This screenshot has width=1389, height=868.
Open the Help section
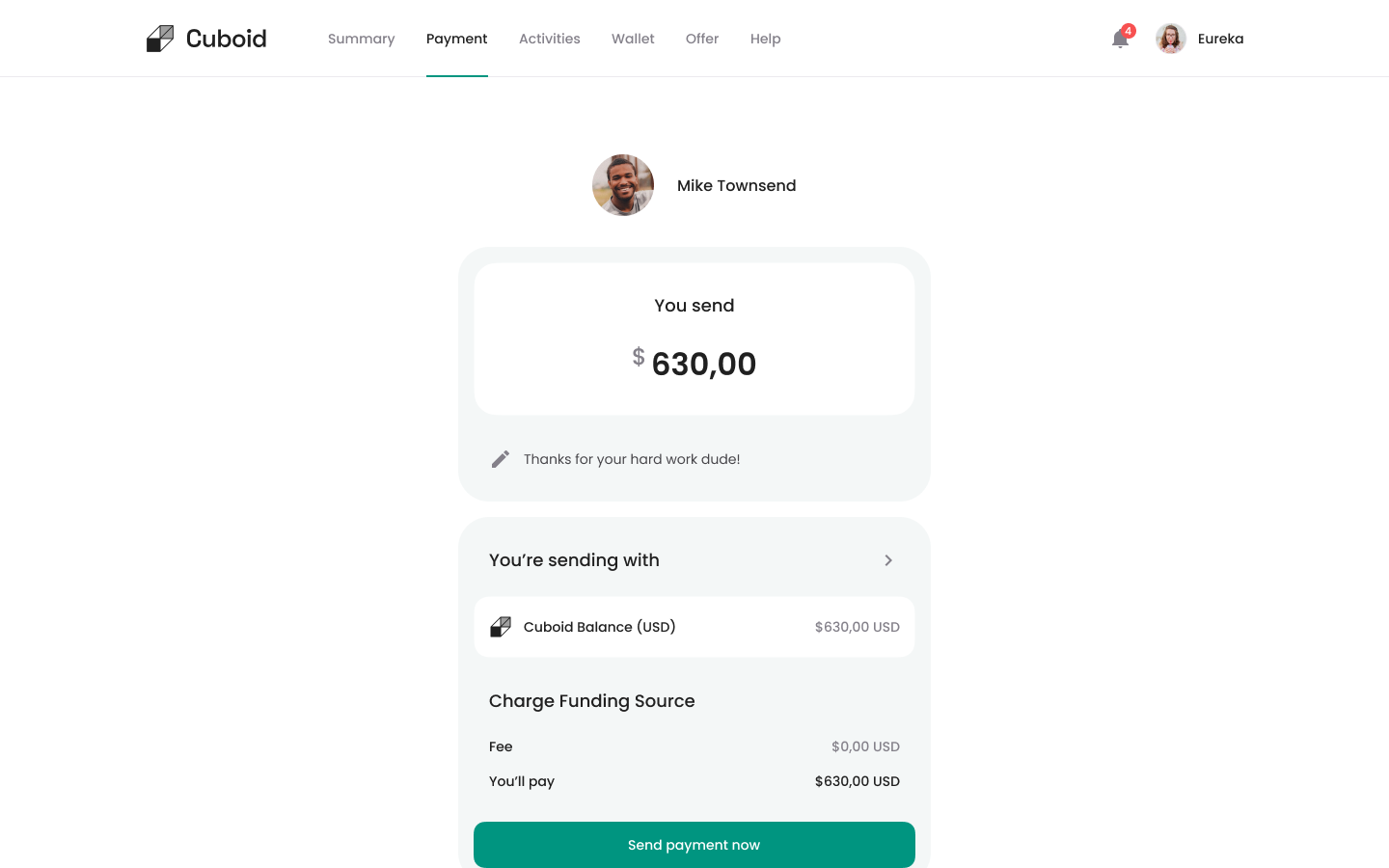pos(765,39)
